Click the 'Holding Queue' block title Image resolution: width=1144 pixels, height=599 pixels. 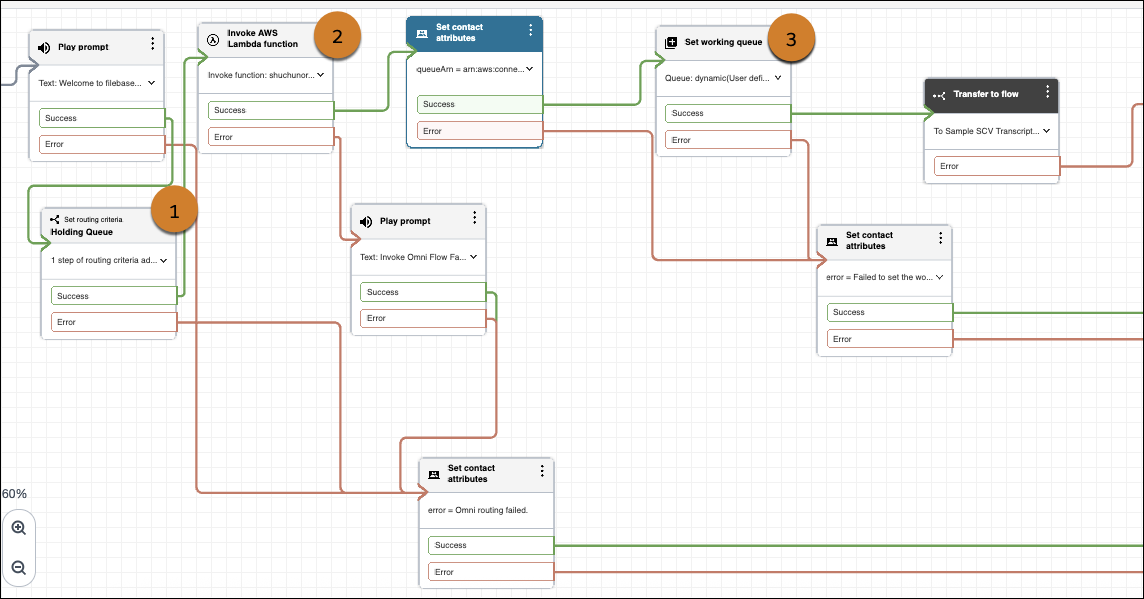[x=82, y=232]
